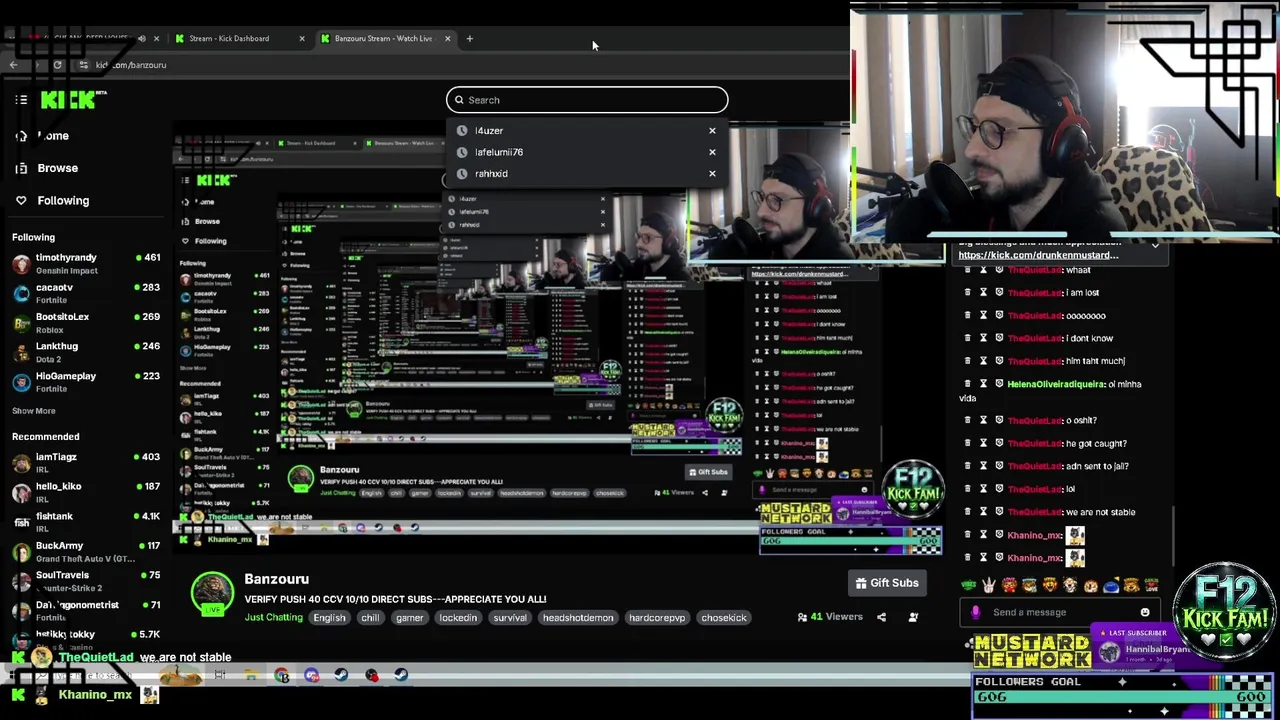Reload the kick.com/banzouru page
This screenshot has width=1280, height=720.
[57, 65]
